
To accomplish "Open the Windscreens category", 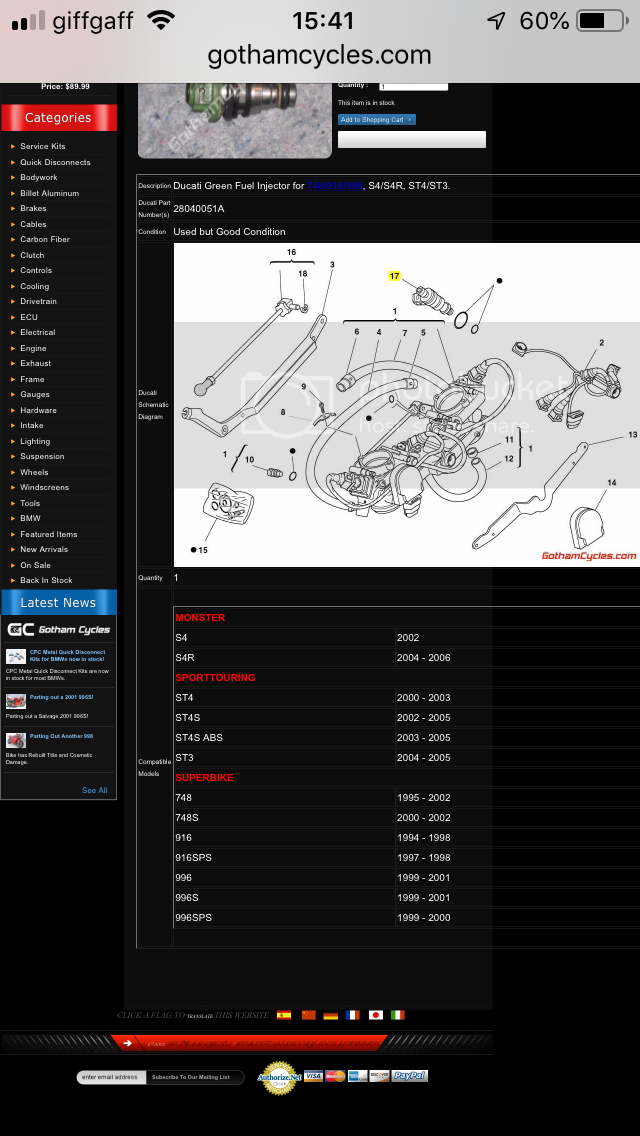I will [44, 488].
